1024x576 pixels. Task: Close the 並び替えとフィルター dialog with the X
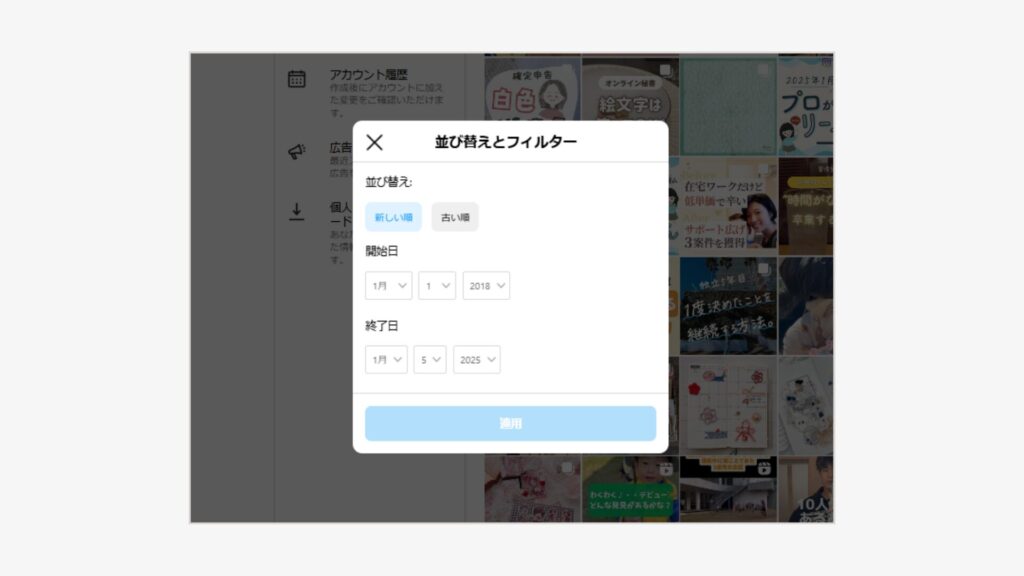coord(374,143)
